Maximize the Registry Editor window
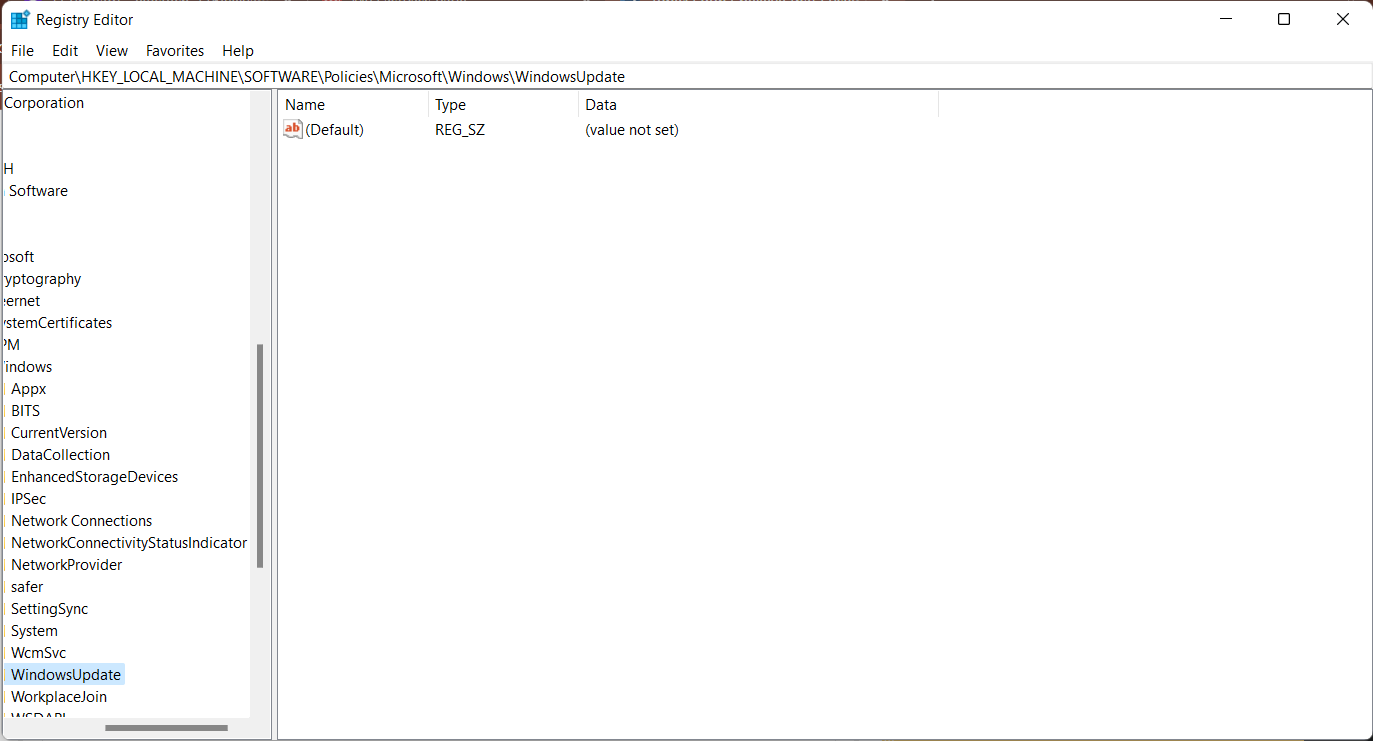This screenshot has width=1373, height=741. (x=1284, y=19)
